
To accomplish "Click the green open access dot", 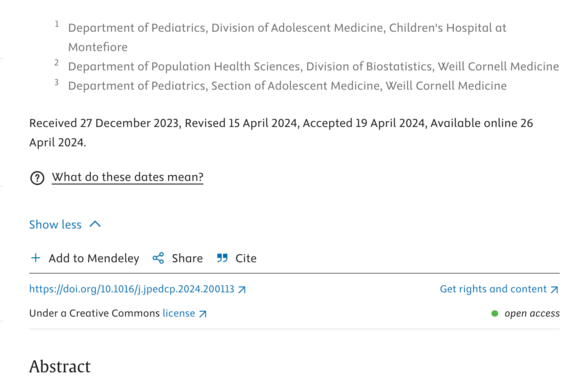I will (x=495, y=314).
